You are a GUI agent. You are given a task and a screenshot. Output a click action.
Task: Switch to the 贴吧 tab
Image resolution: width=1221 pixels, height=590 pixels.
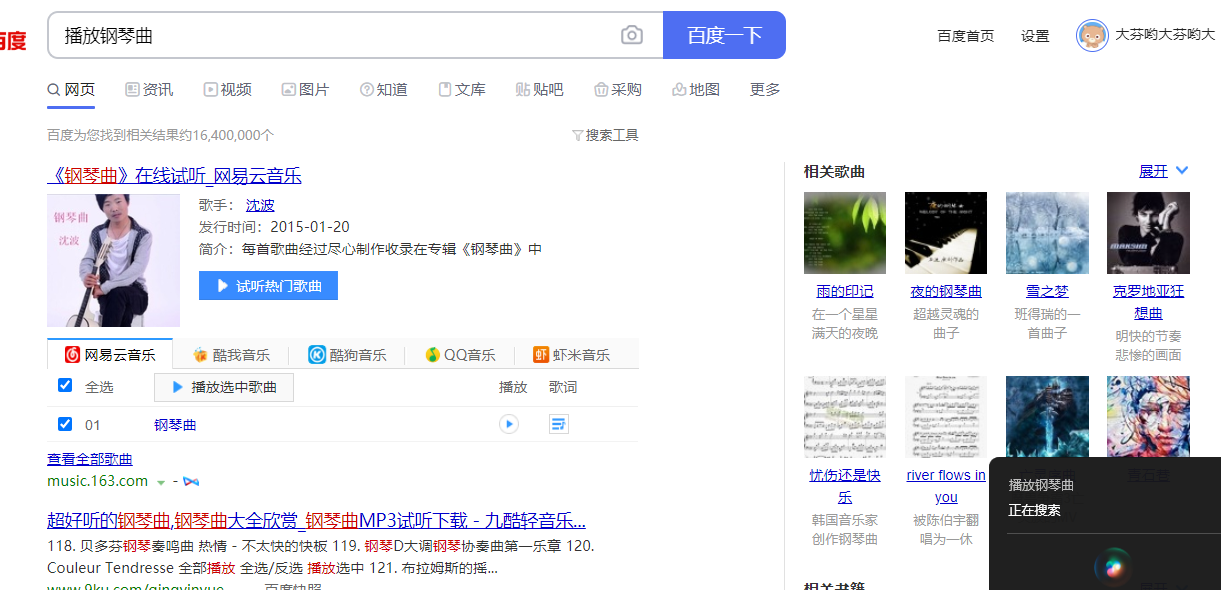point(539,90)
